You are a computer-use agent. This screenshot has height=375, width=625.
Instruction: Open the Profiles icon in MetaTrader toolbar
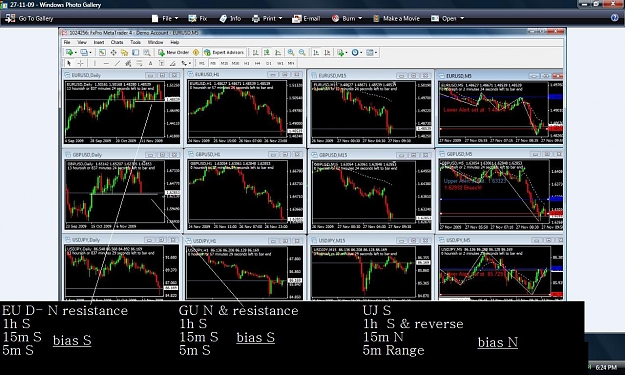click(x=84, y=52)
